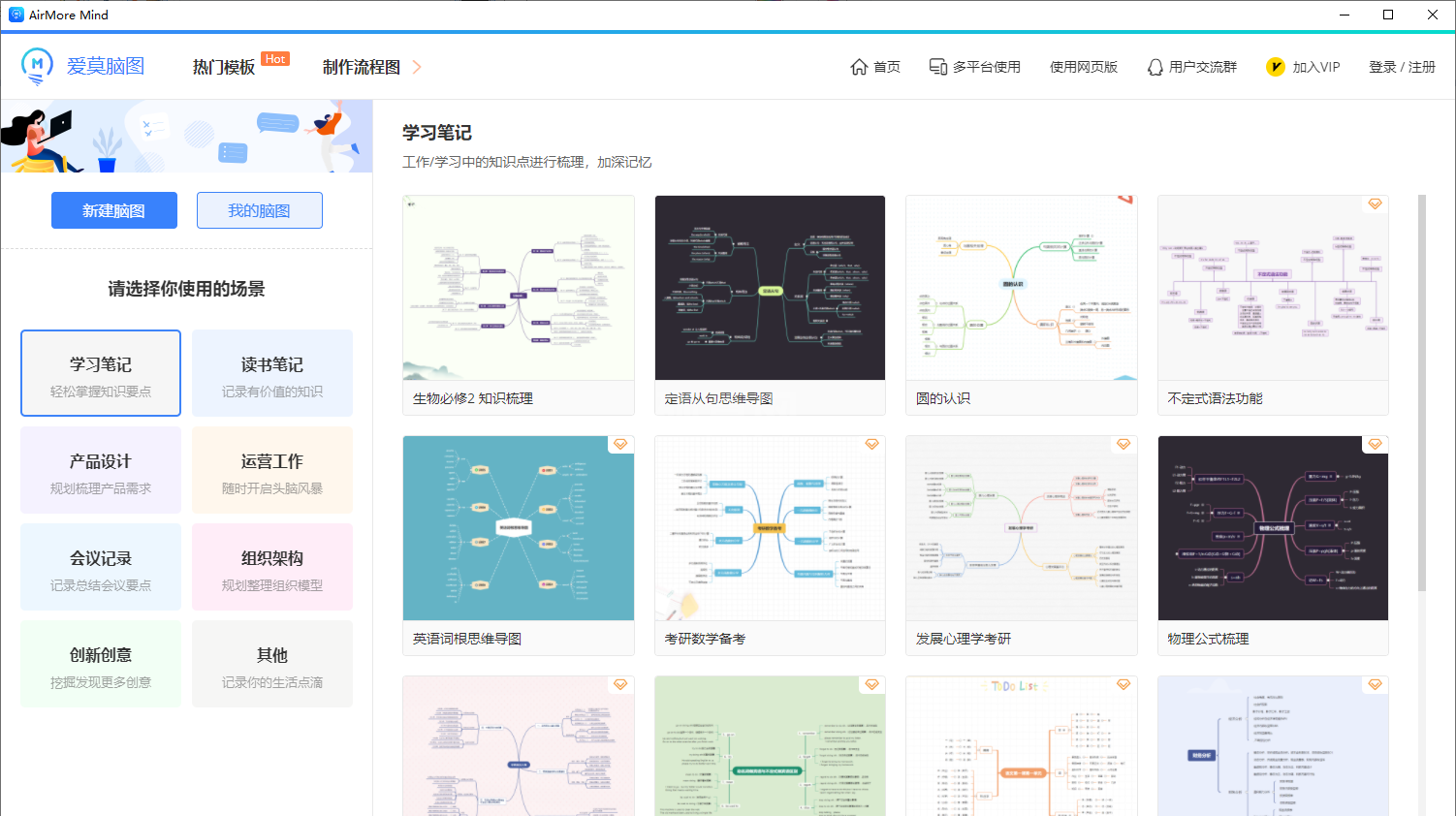Expand the arrow next to 制作流程图
This screenshot has height=816, width=1456.
[x=417, y=67]
